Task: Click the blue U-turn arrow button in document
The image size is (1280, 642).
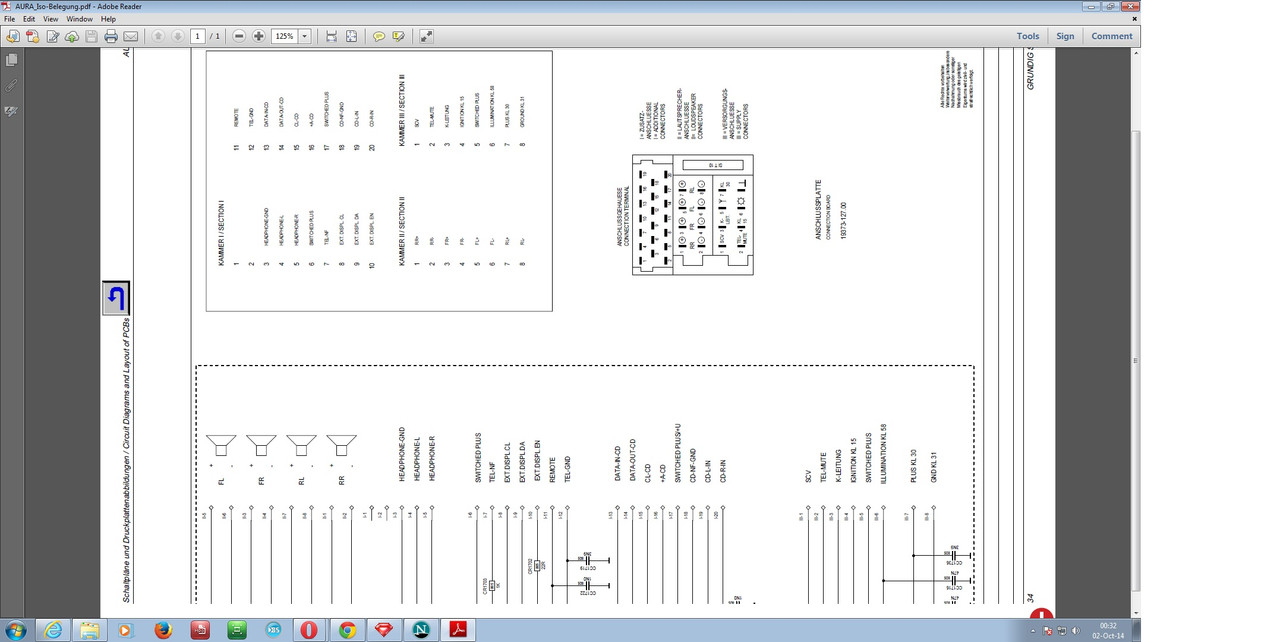Action: point(116,298)
